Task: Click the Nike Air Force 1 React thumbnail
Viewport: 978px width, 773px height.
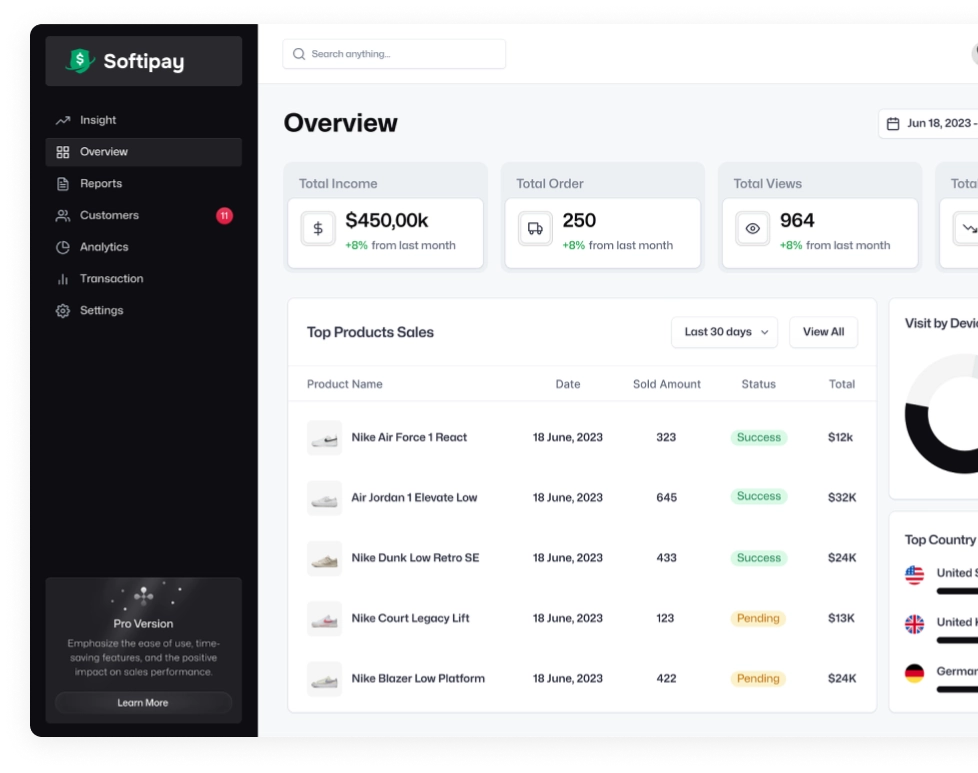Action: [324, 438]
